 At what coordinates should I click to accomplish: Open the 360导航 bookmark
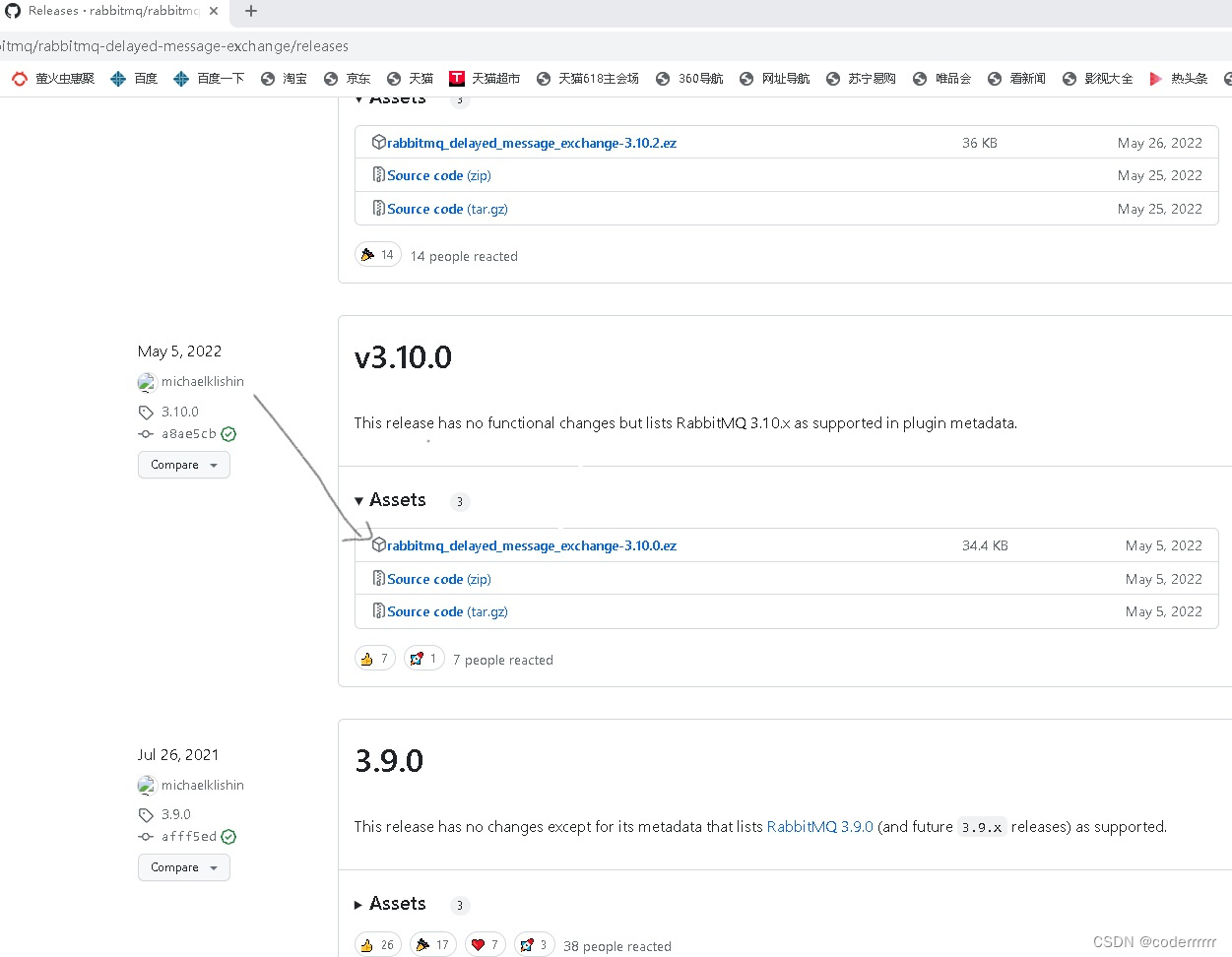click(x=689, y=79)
